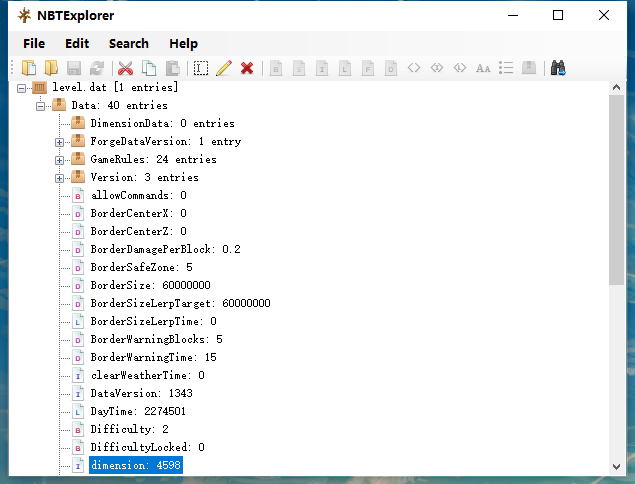Expand the GameRules node

(x=60, y=160)
